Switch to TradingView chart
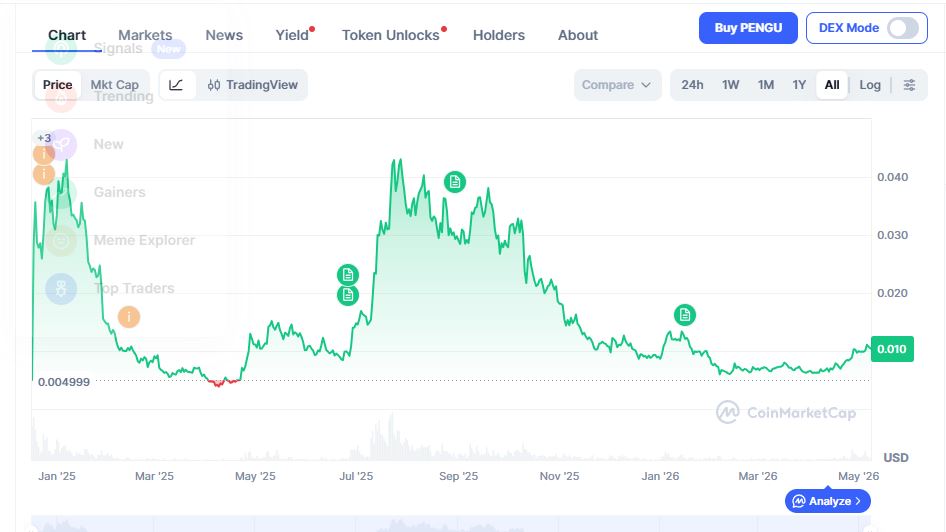946x532 pixels. tap(253, 85)
